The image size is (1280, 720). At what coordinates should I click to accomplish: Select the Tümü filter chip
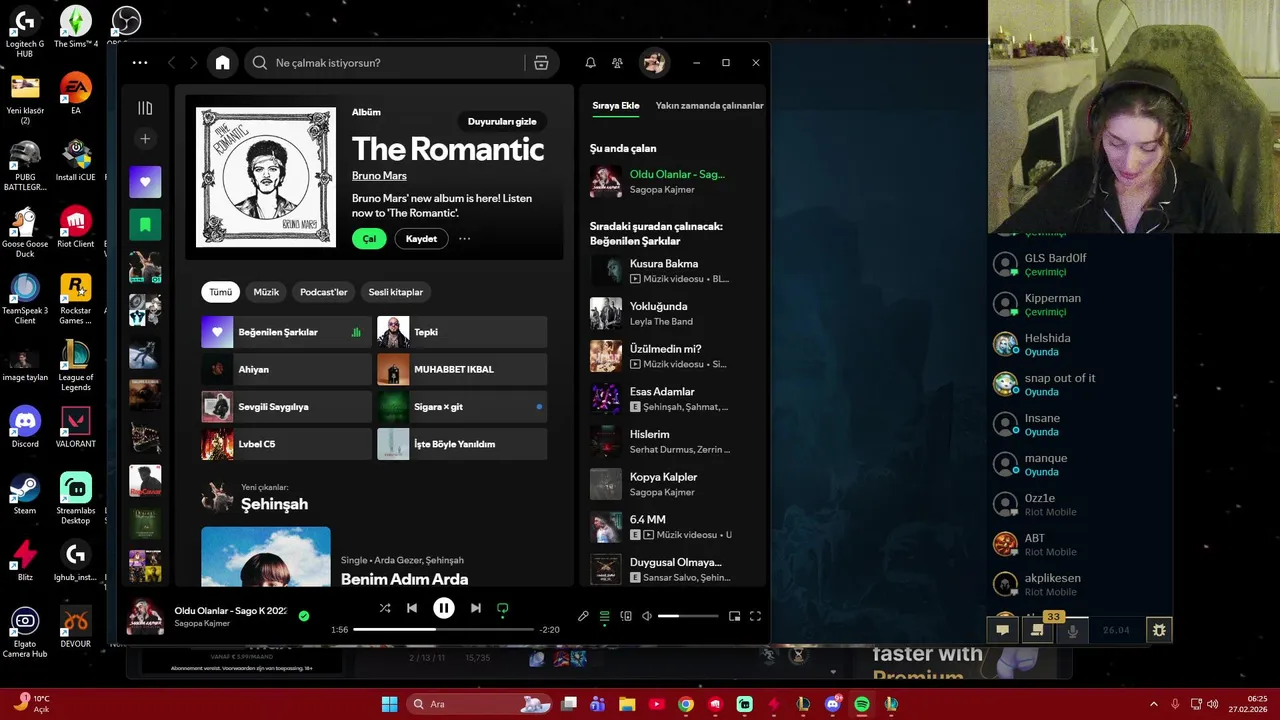pyautogui.click(x=221, y=292)
